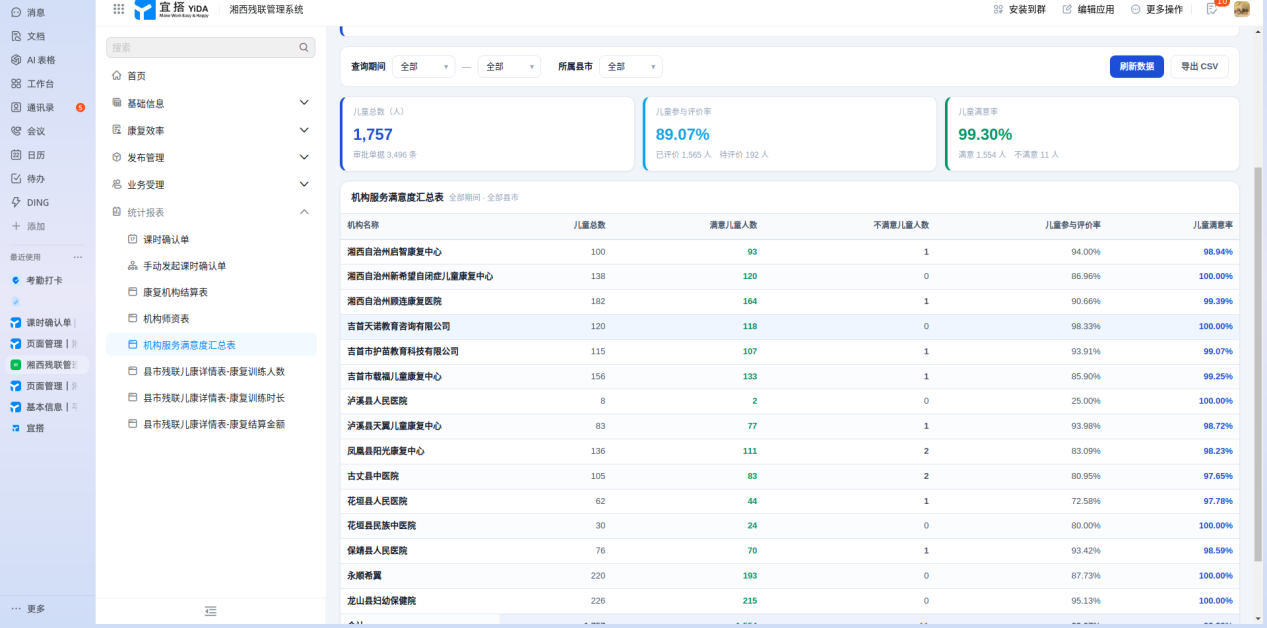1267x628 pixels.
Task: Click into the 搜索 input field
Action: pyautogui.click(x=205, y=47)
